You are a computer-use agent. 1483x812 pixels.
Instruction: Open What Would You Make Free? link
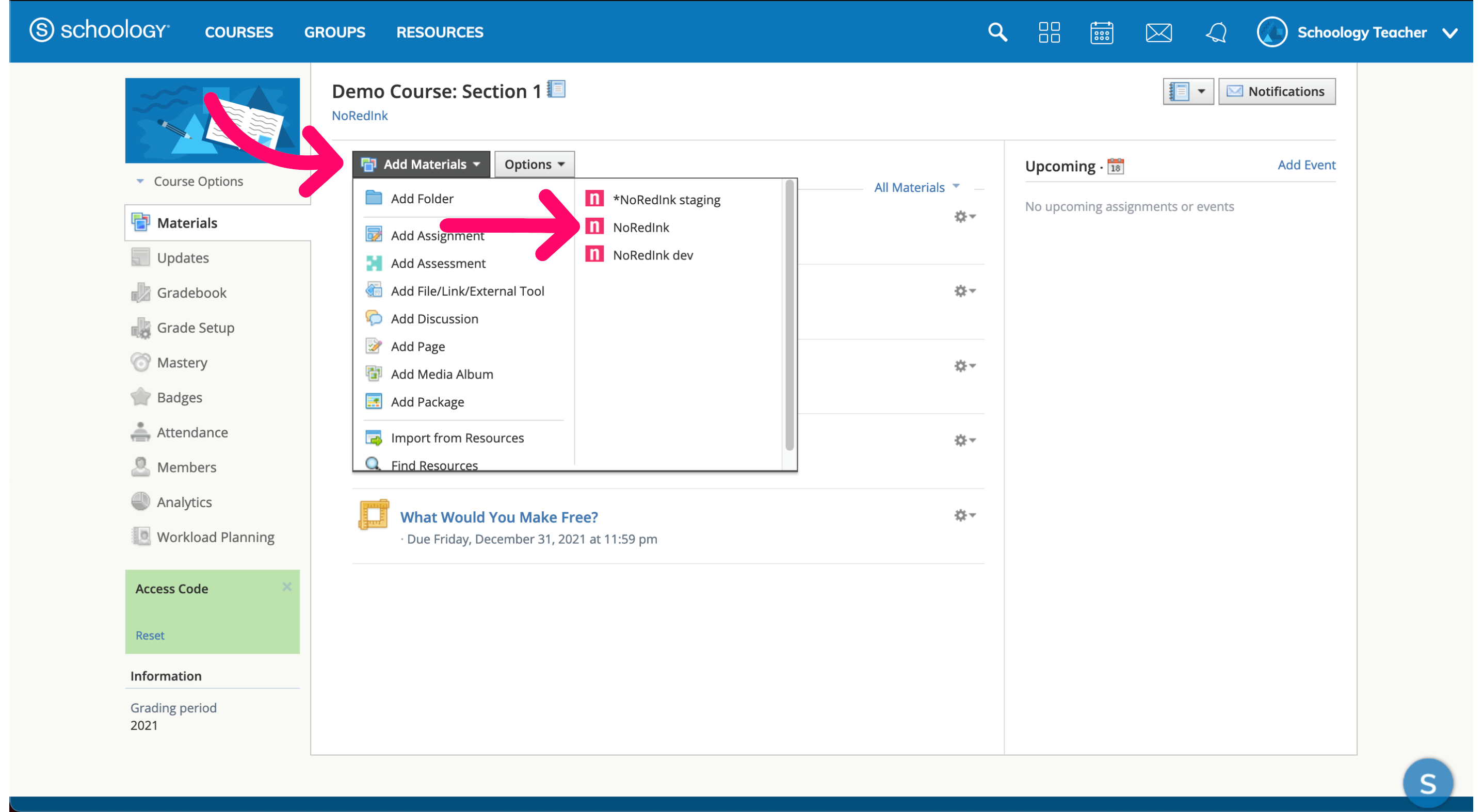(x=498, y=516)
